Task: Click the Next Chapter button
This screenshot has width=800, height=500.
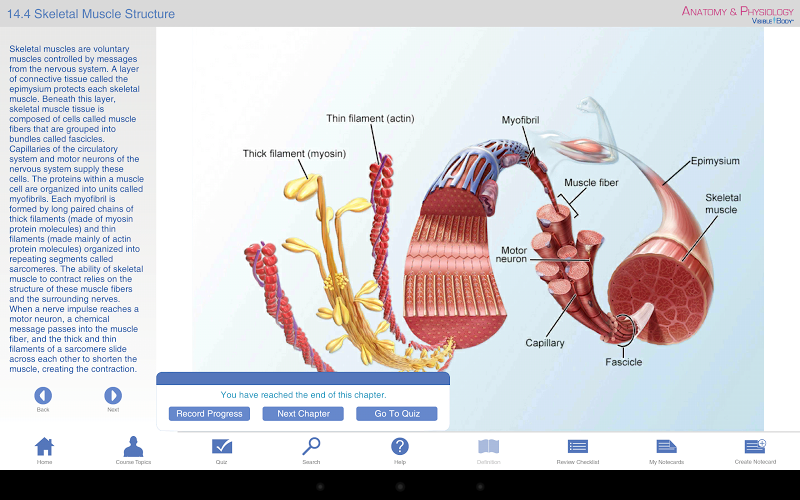Action: coord(303,414)
